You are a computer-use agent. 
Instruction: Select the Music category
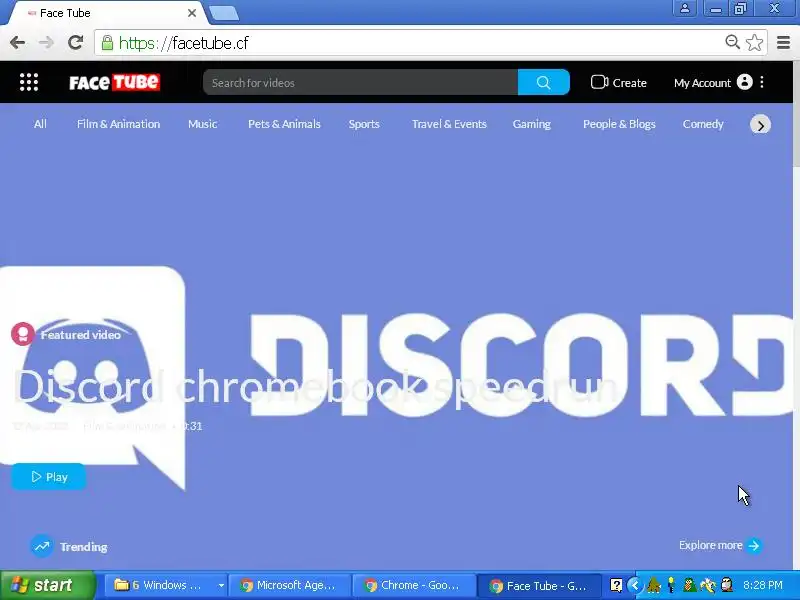203,124
